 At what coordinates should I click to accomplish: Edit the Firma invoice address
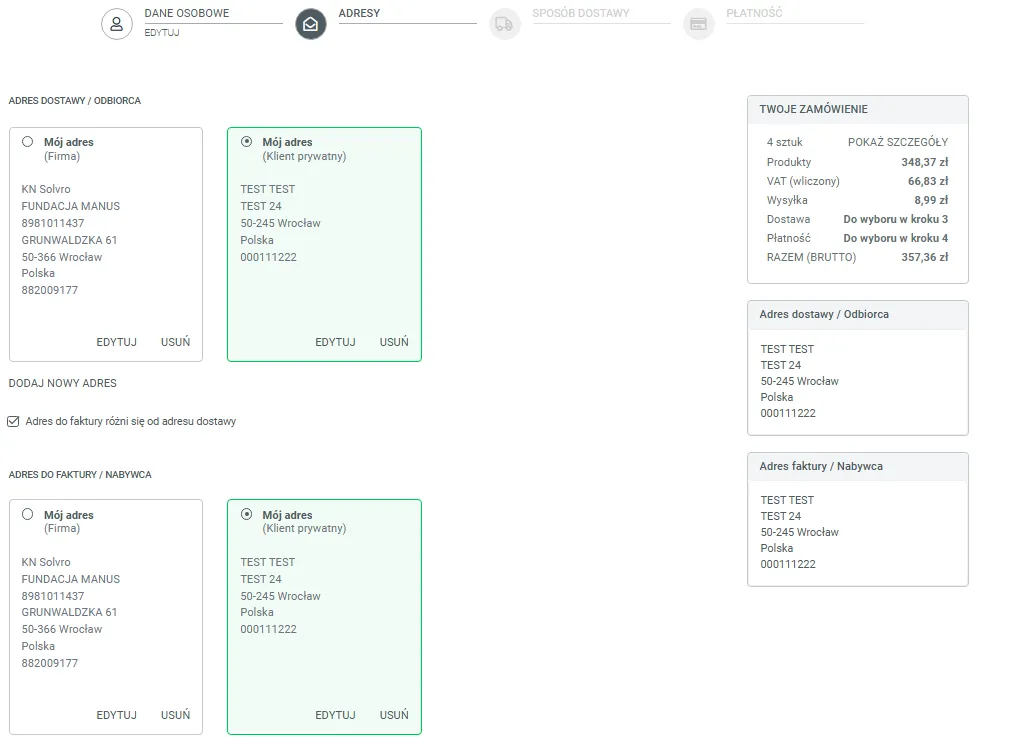tap(116, 715)
